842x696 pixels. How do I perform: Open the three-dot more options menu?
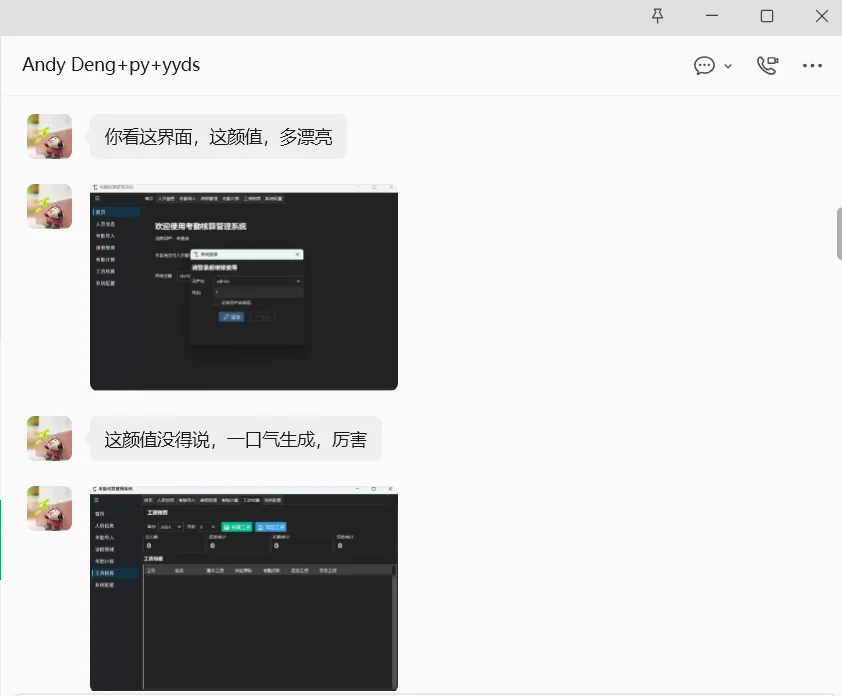pos(812,66)
